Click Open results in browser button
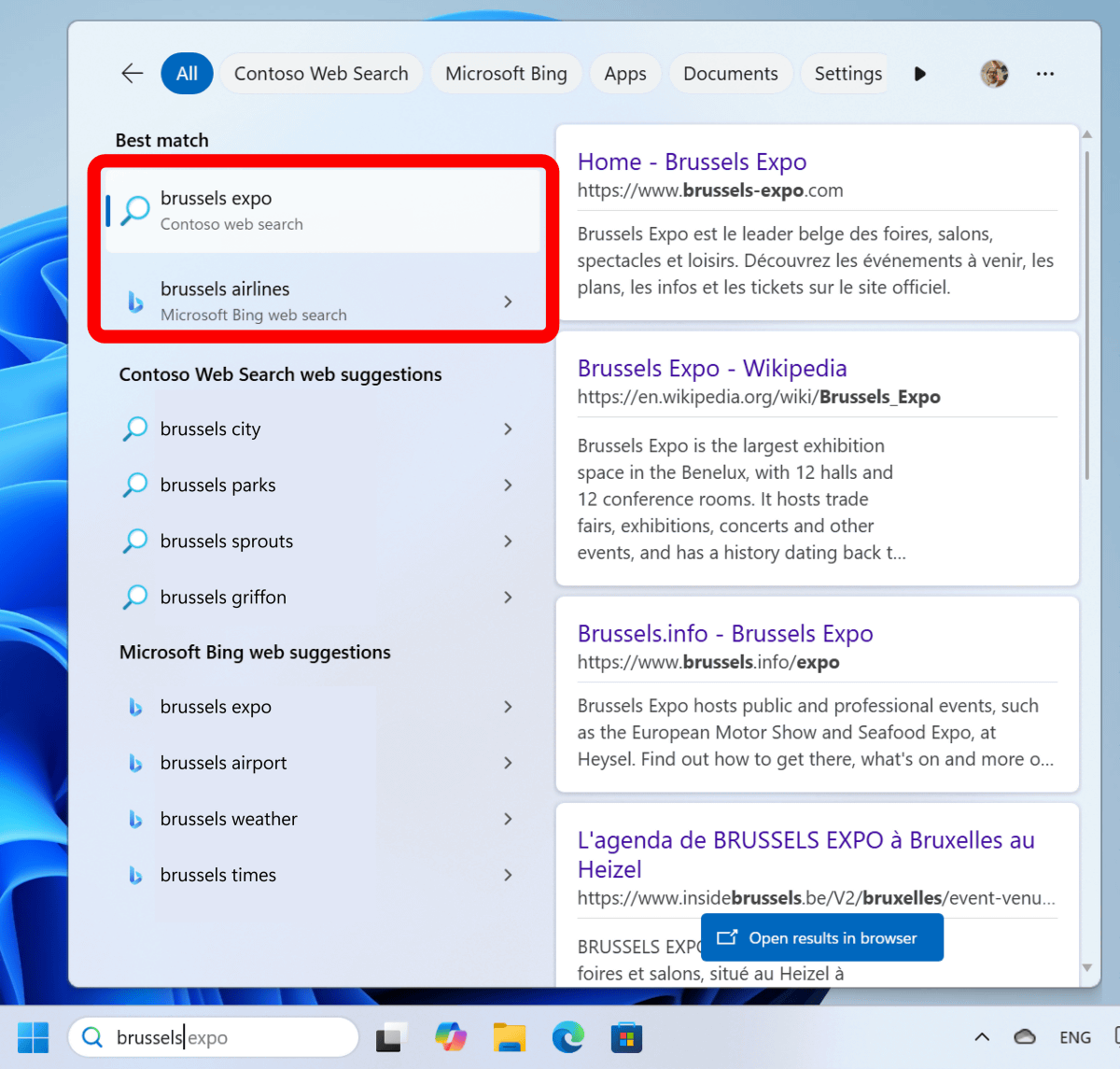 pyautogui.click(x=822, y=937)
